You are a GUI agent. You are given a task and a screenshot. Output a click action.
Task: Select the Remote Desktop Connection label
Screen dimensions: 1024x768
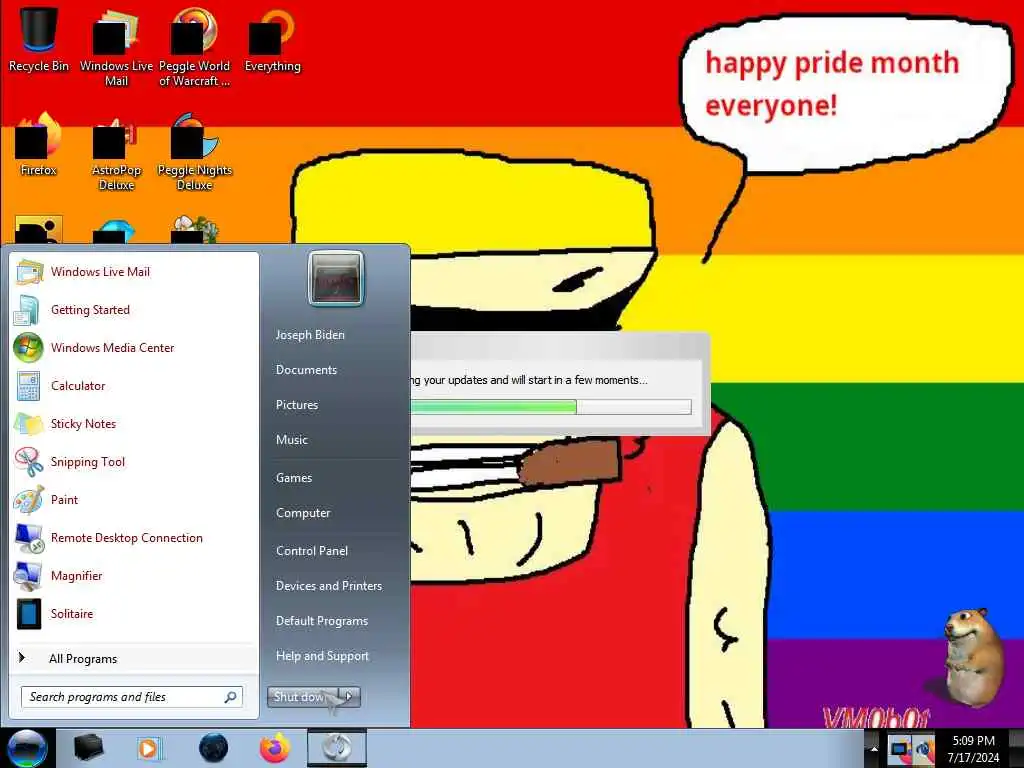click(x=127, y=538)
